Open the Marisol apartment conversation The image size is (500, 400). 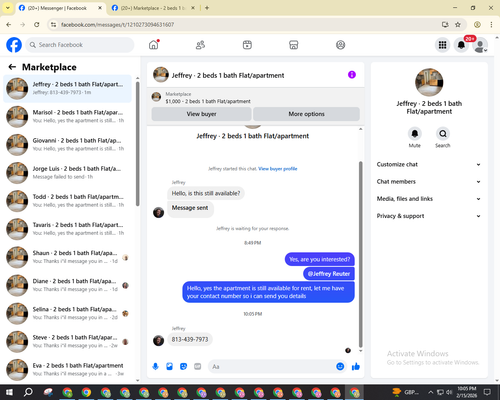click(x=68, y=116)
